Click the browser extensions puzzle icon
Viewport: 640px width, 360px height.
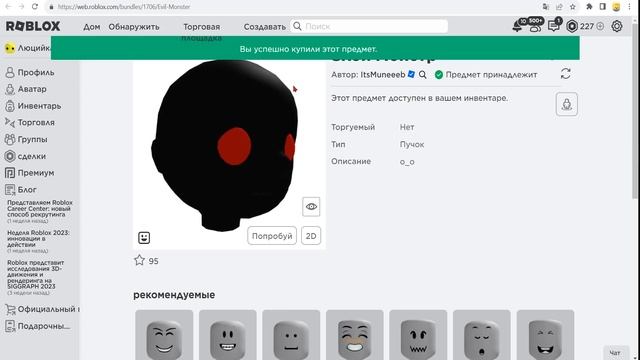[x=589, y=7]
